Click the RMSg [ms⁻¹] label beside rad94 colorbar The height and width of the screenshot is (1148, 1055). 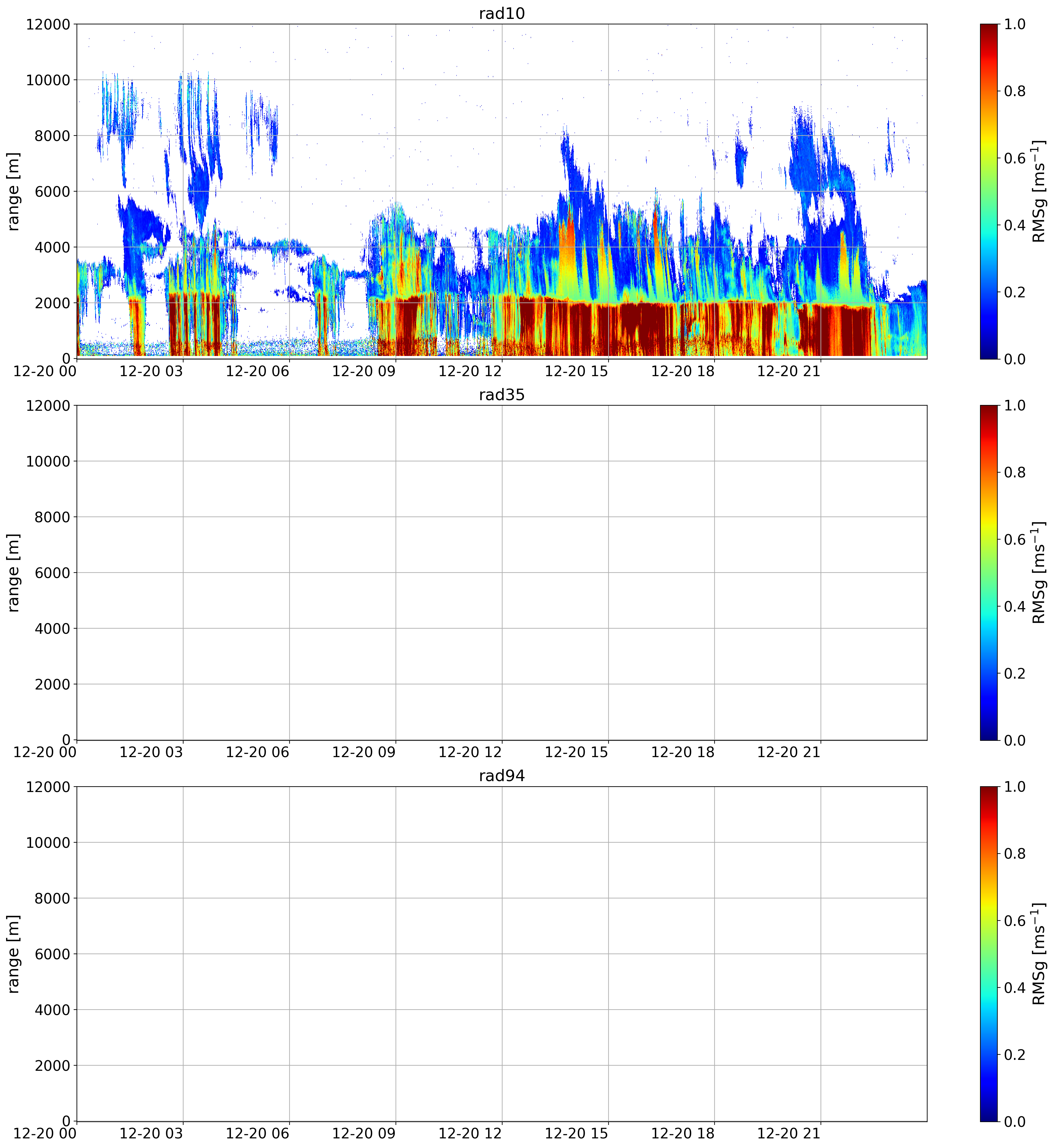[x=1039, y=954]
